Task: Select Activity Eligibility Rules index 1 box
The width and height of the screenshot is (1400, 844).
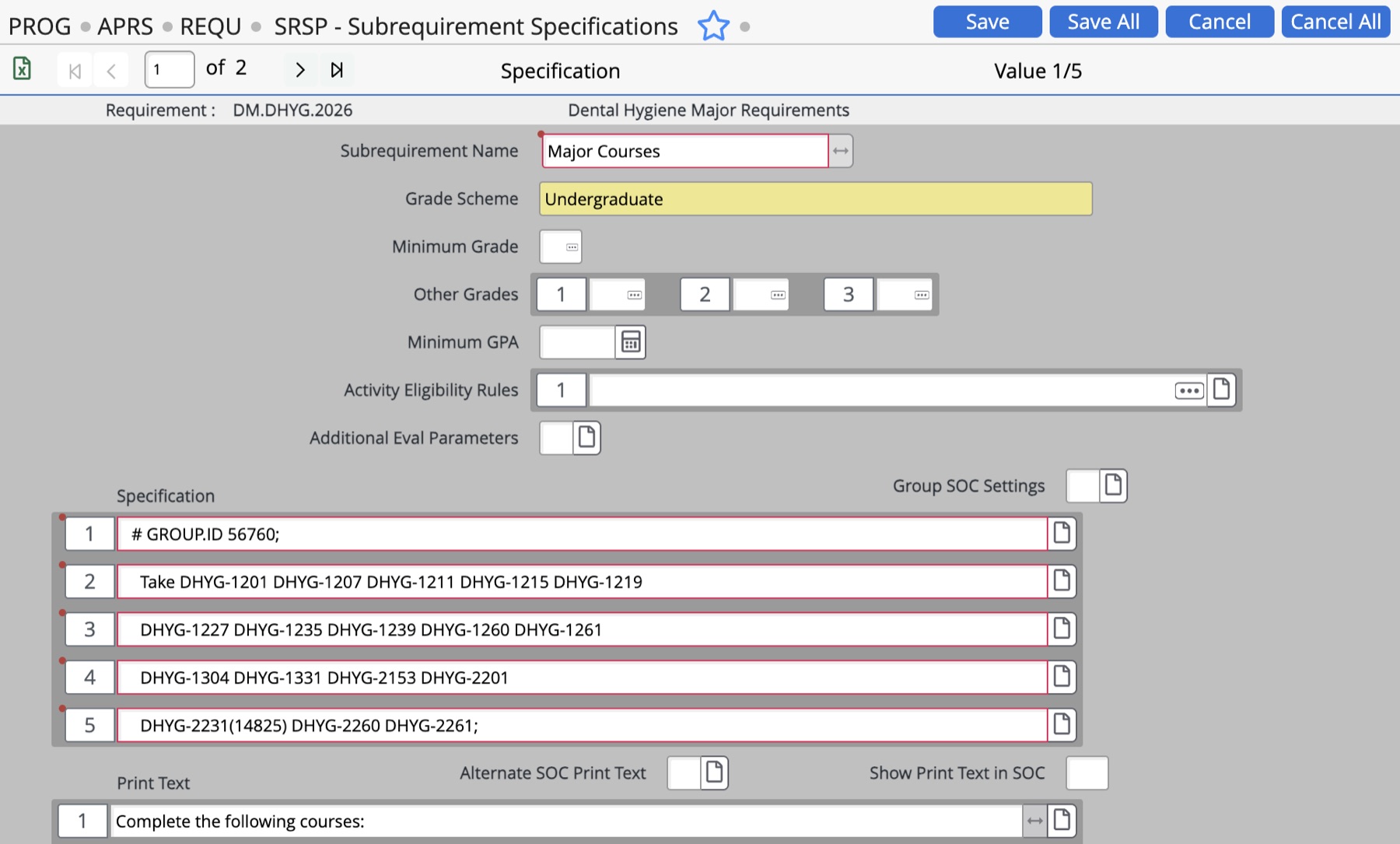Action: (561, 390)
